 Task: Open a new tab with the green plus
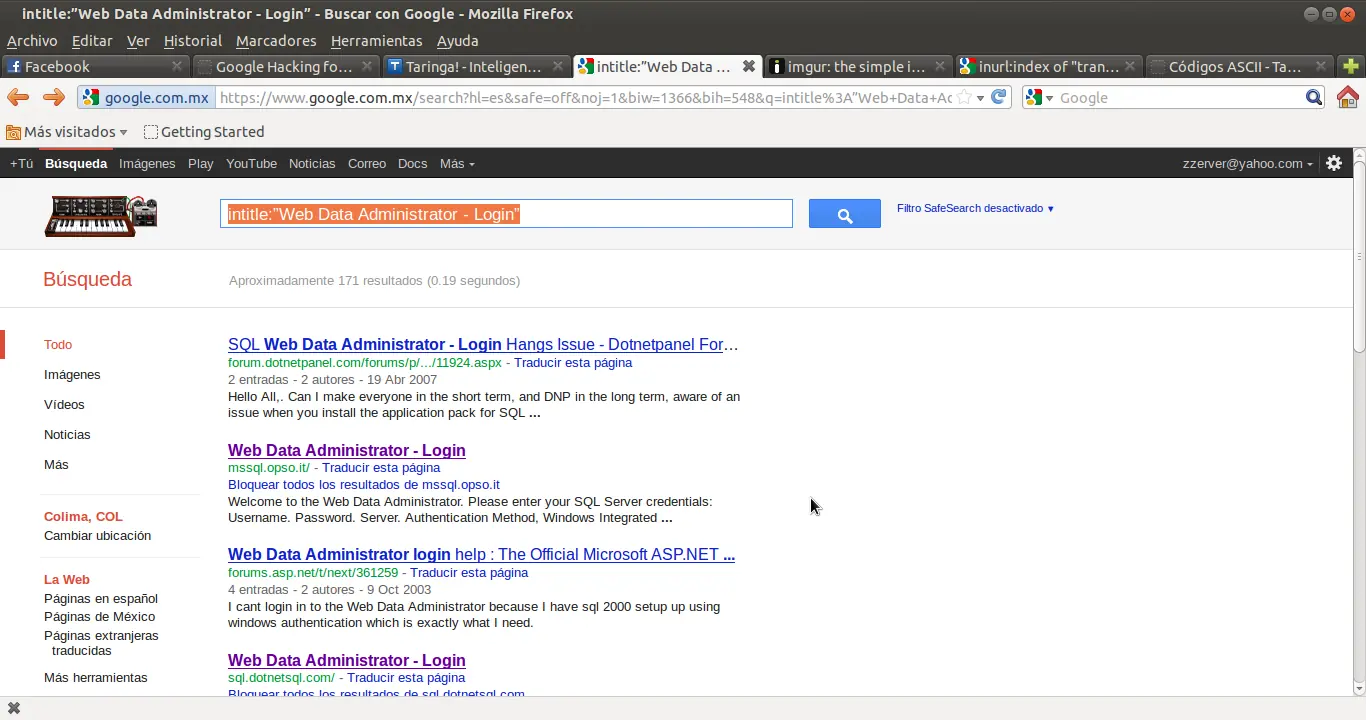pos(1351,66)
